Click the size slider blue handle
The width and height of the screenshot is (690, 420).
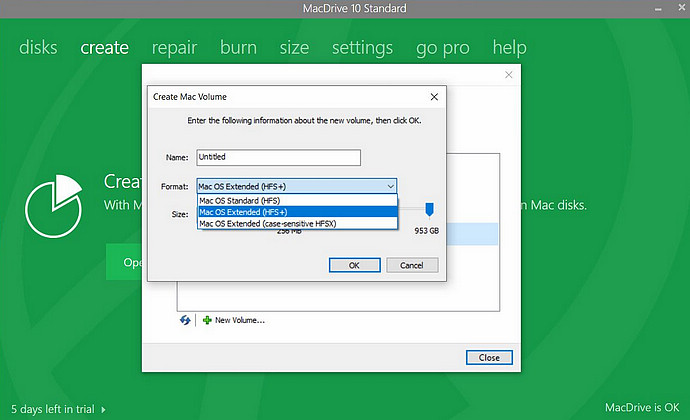(429, 210)
